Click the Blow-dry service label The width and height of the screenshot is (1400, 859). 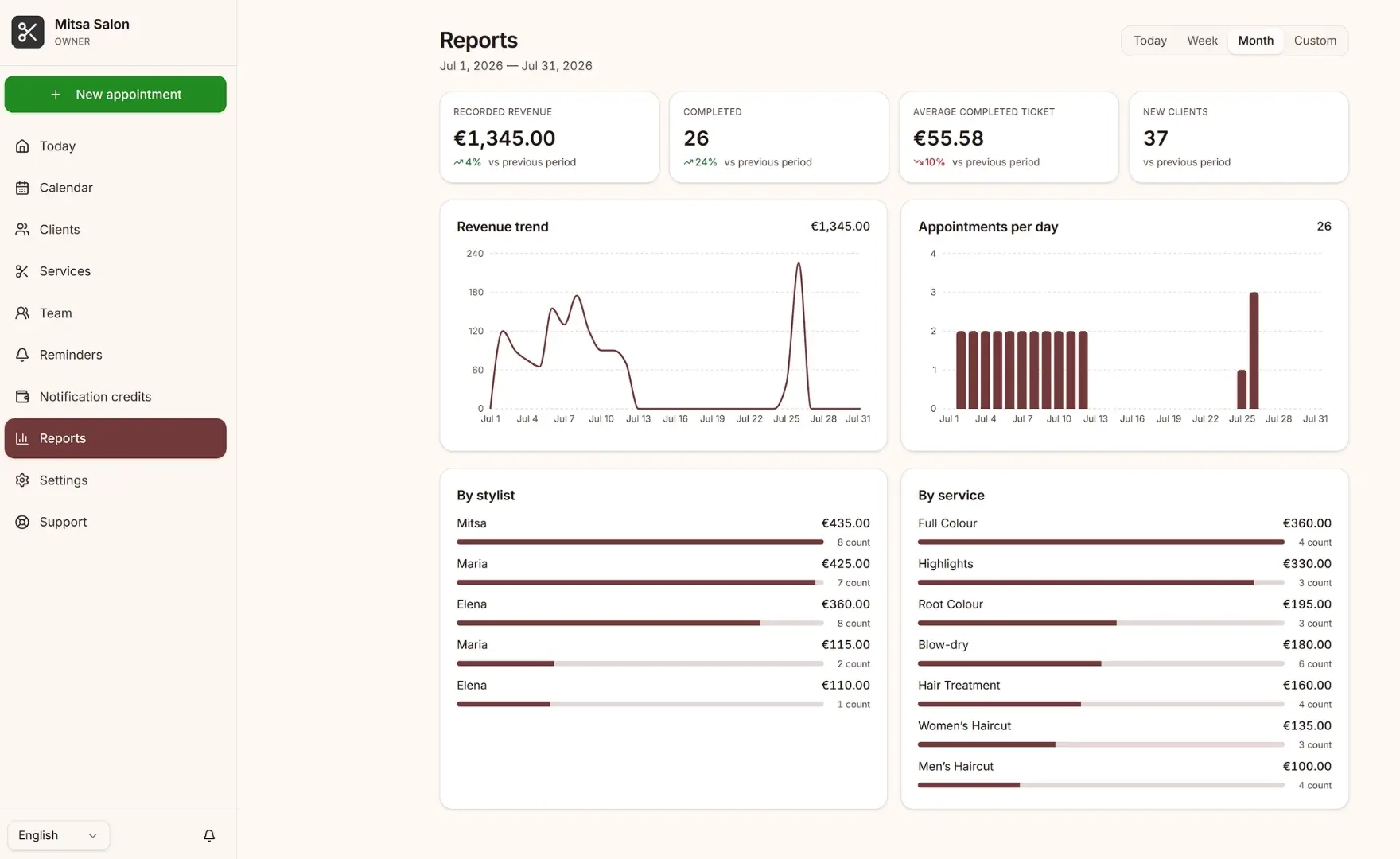(x=943, y=645)
